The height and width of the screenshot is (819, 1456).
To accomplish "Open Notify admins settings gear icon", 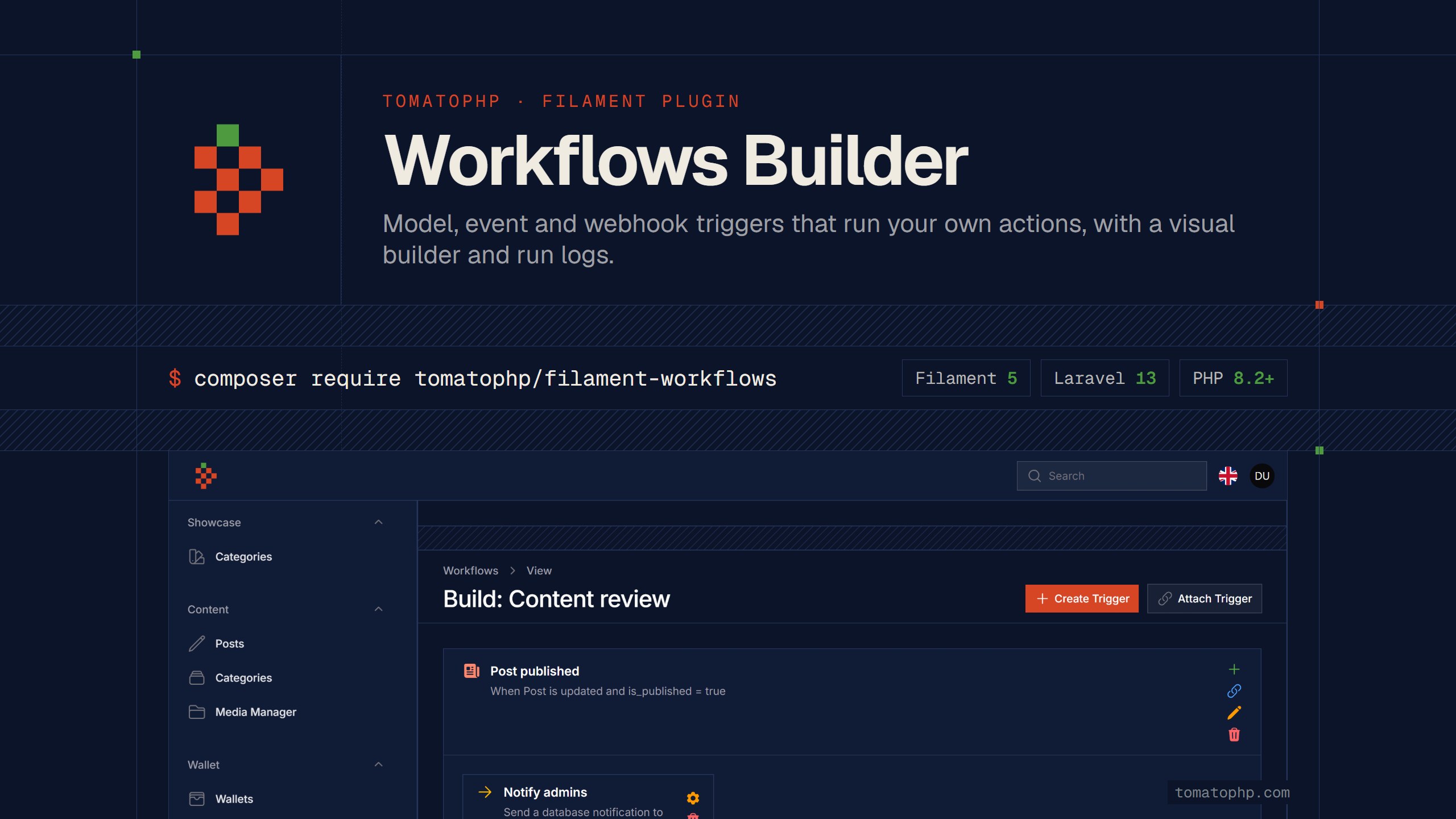I will [693, 799].
